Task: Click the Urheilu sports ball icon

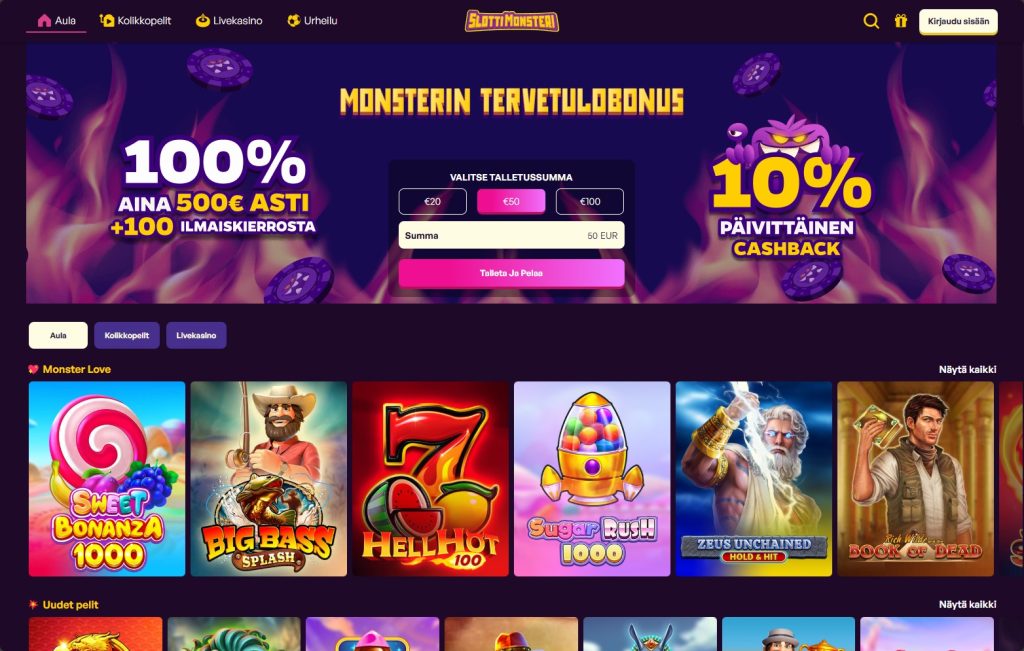Action: 294,20
